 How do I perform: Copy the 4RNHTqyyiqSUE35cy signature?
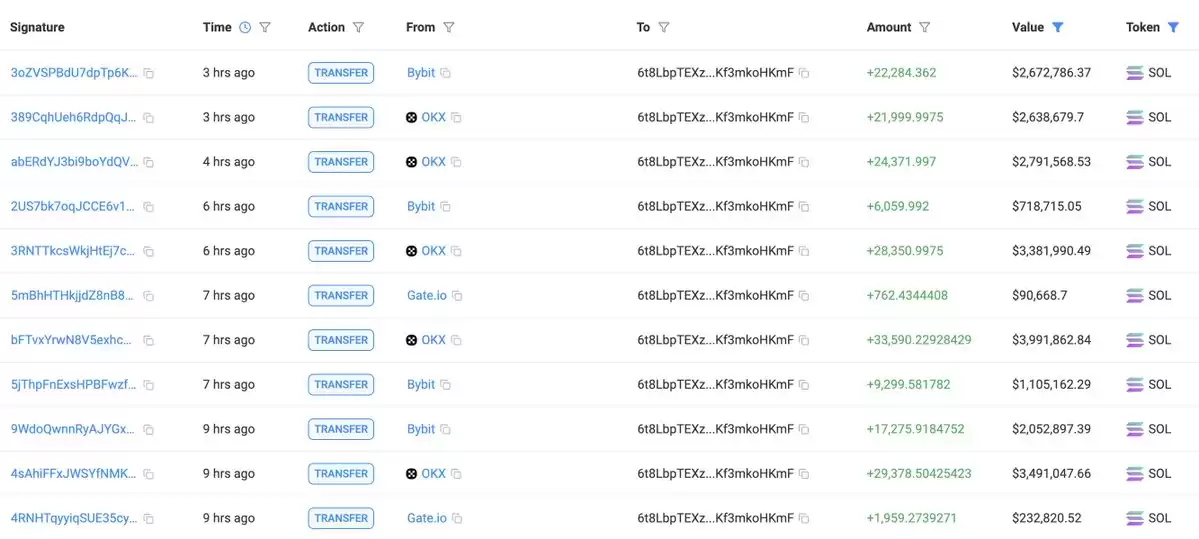(x=149, y=518)
